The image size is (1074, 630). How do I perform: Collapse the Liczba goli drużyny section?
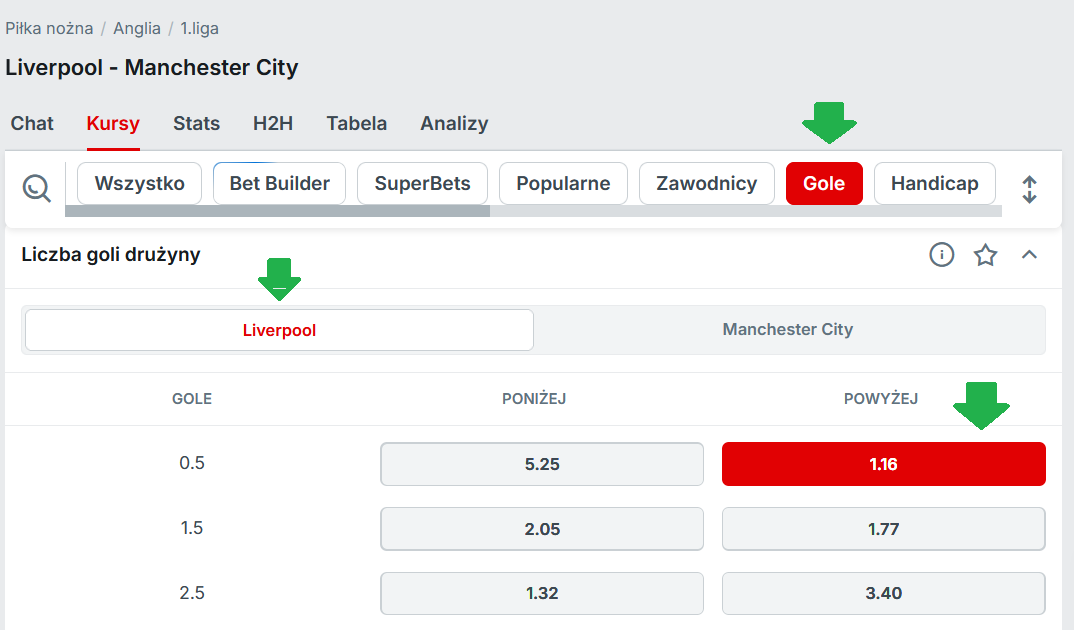tap(1029, 255)
